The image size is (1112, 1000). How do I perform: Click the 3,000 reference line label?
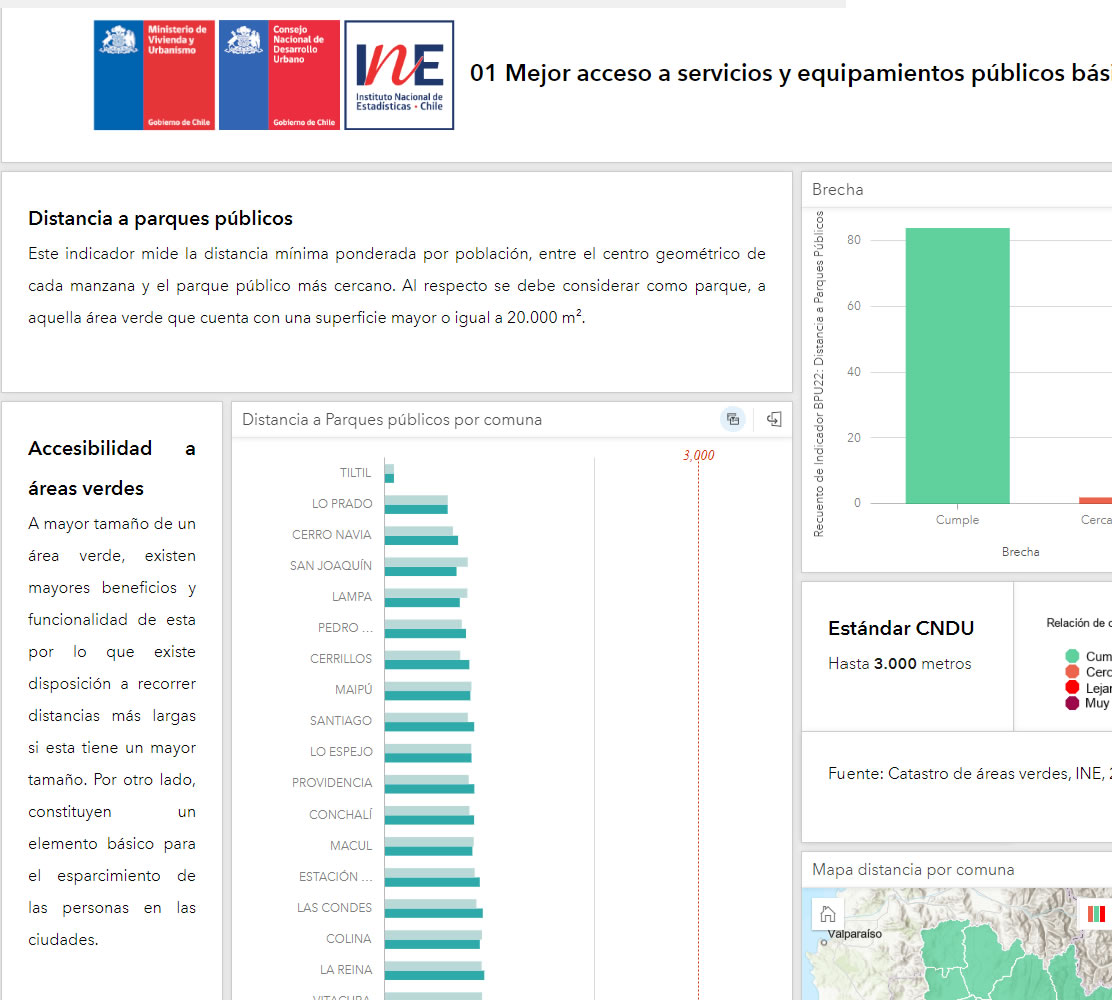click(698, 456)
